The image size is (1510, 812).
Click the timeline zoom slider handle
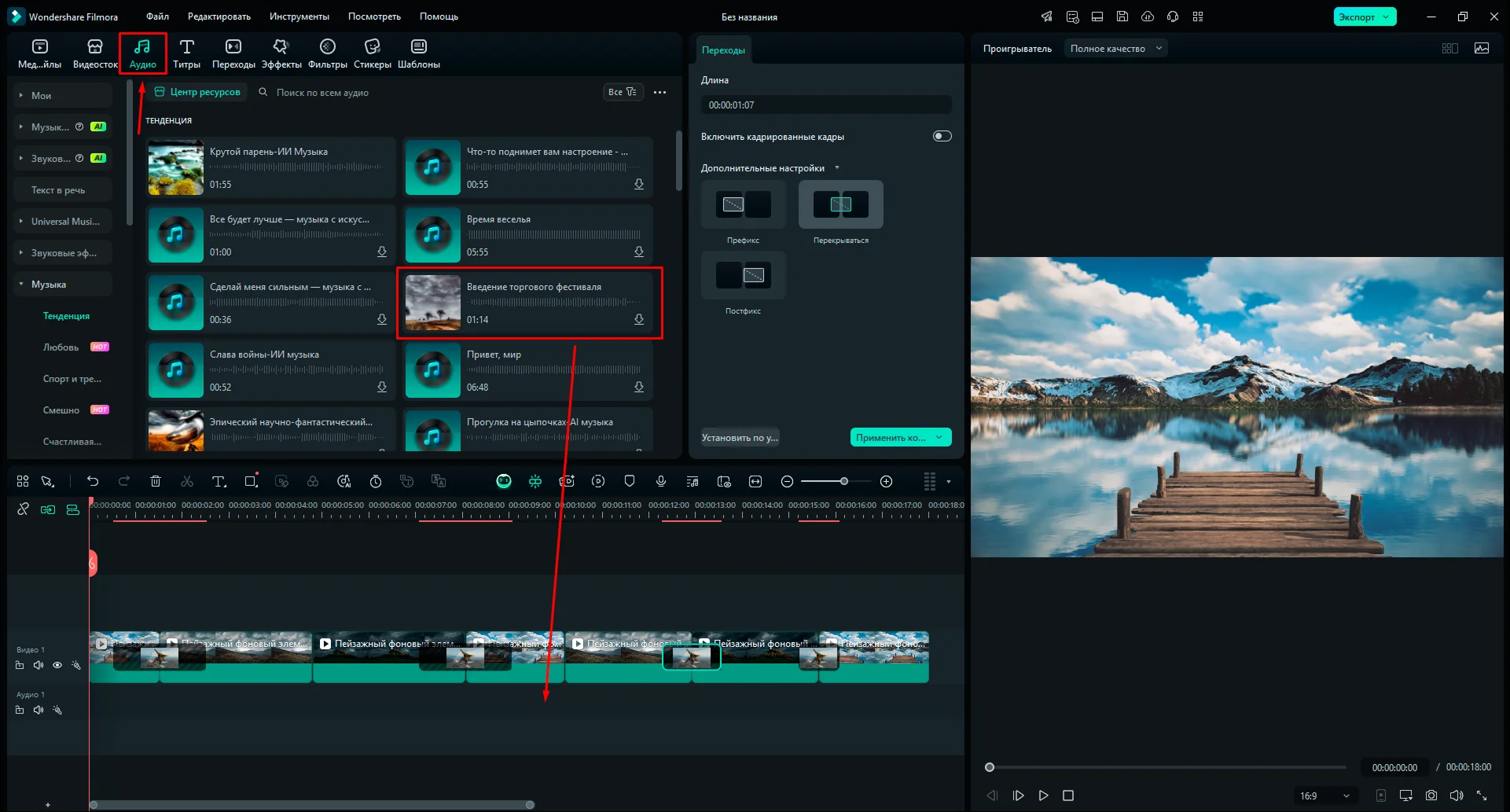[x=844, y=481]
